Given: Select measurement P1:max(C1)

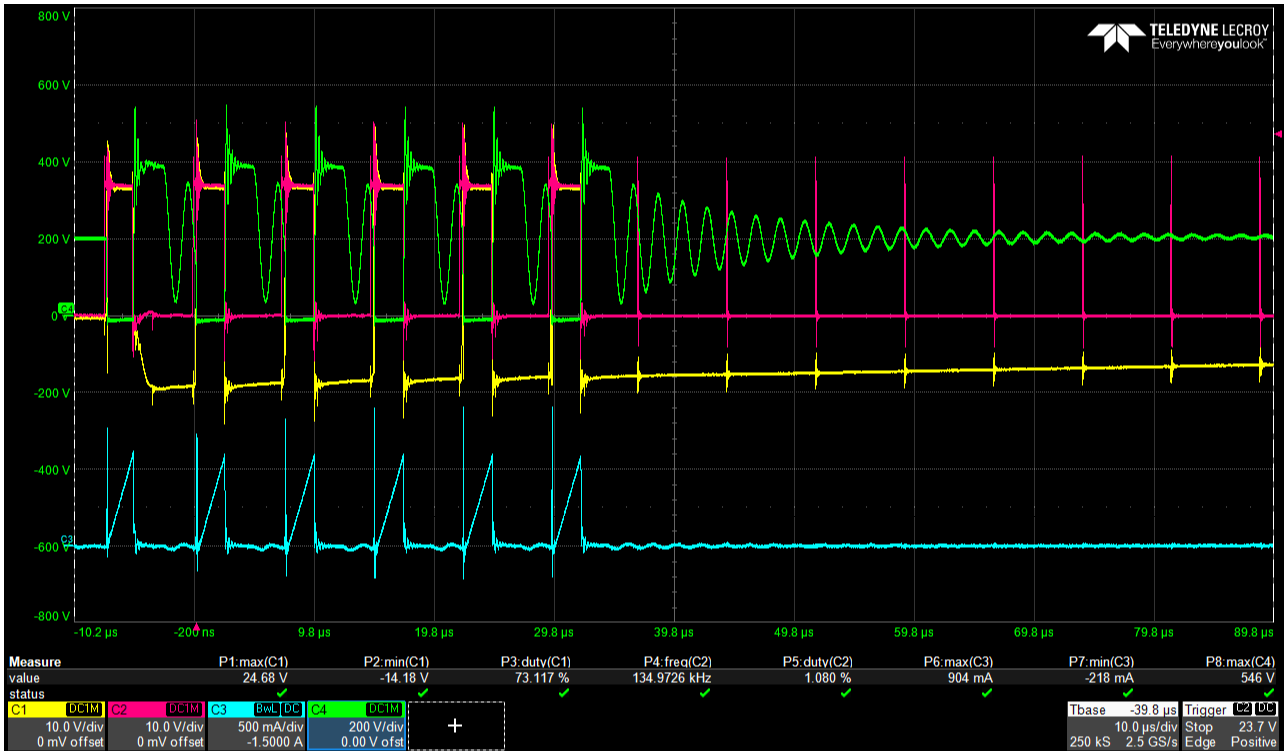Looking at the screenshot, I should point(253,662).
